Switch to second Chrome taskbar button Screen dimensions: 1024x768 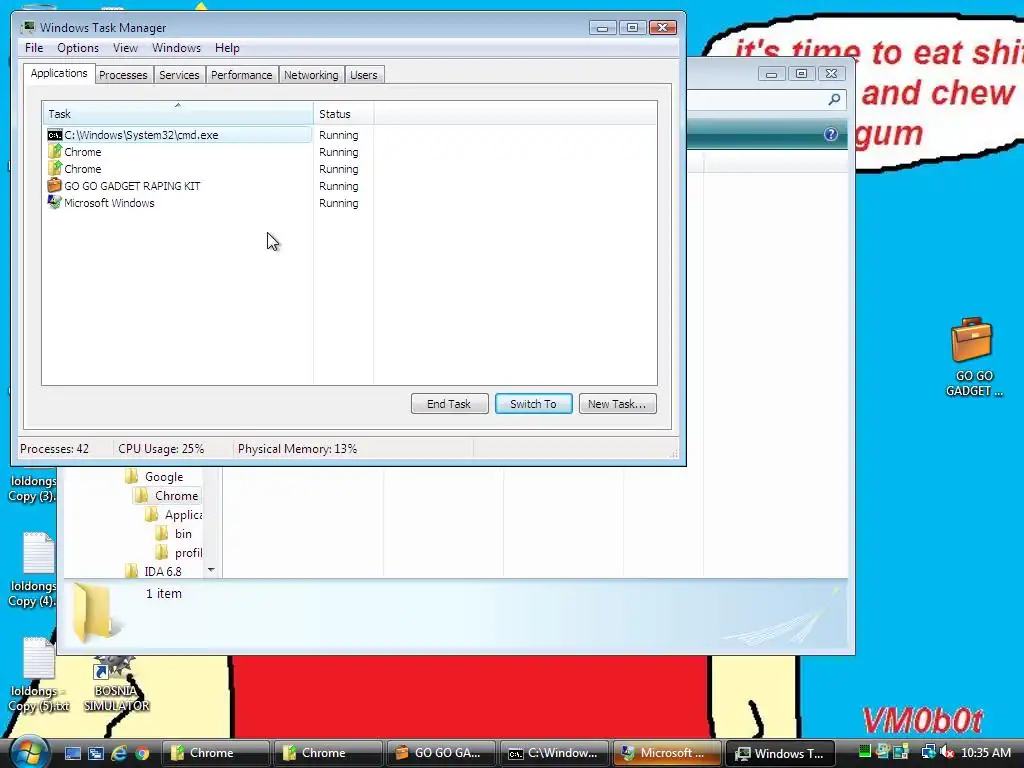point(328,753)
